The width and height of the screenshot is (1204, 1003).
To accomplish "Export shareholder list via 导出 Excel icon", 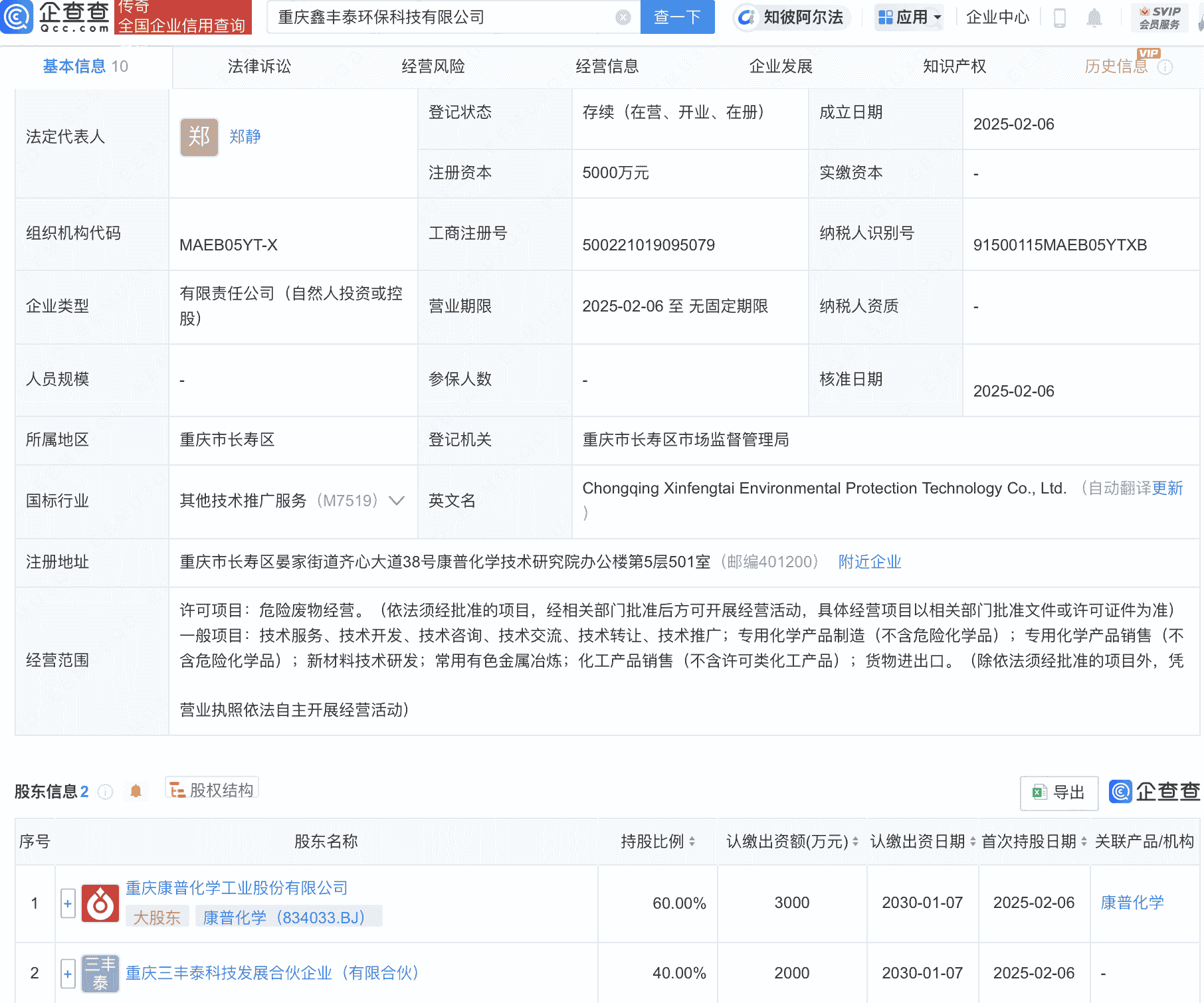I will [1058, 793].
